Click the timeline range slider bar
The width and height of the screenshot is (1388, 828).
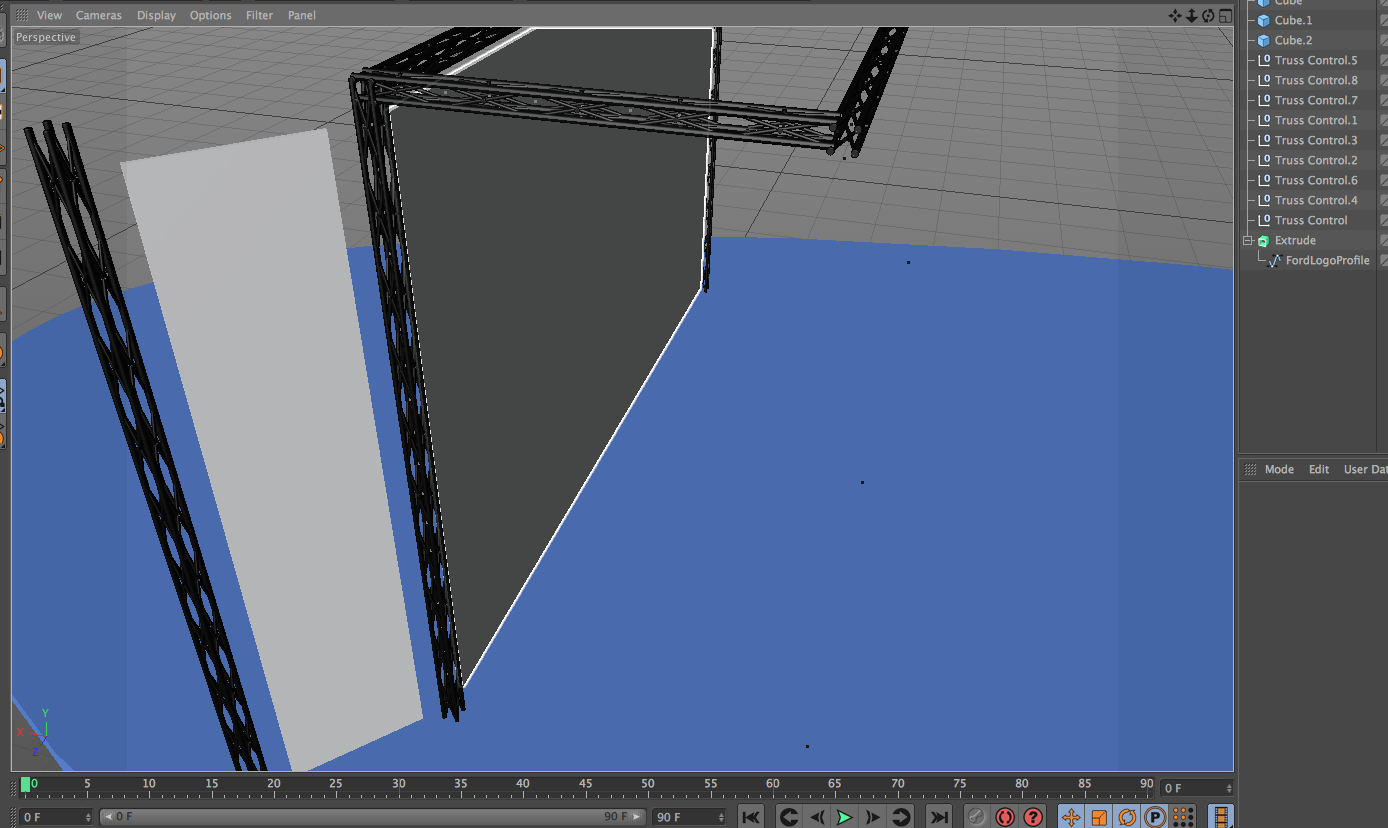[372, 817]
